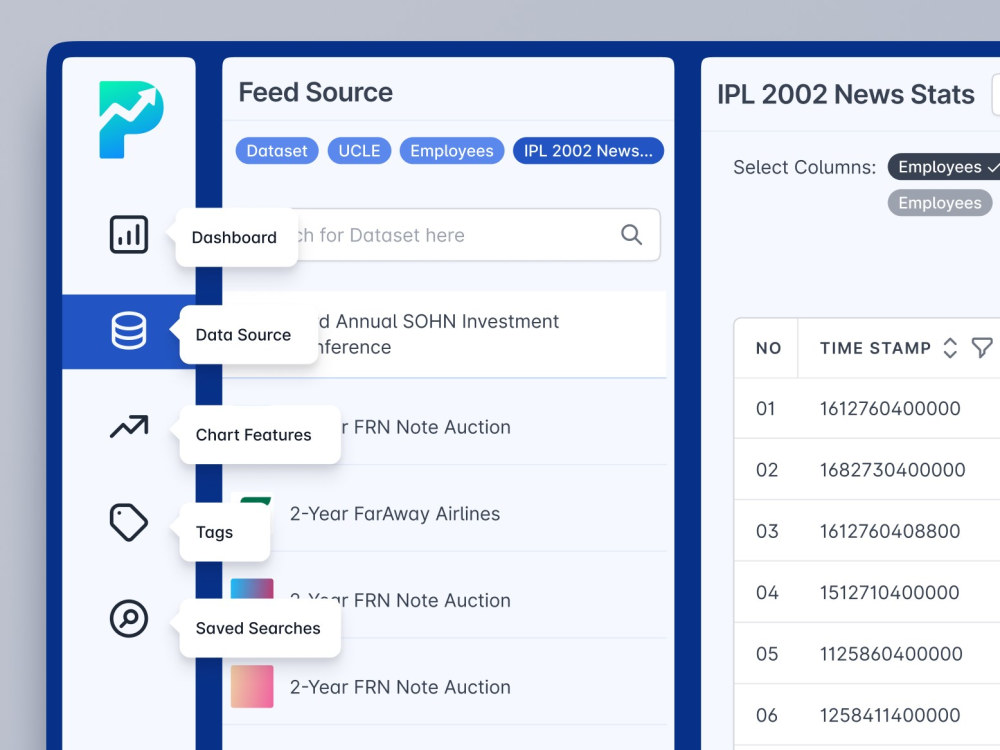
Task: Select row 02 timestamp 1682730400000
Action: click(892, 469)
